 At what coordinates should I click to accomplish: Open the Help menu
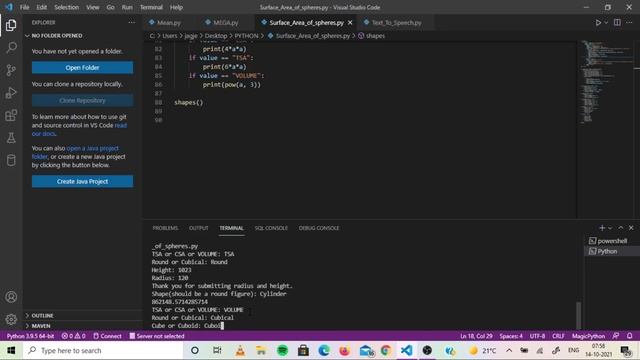(x=176, y=7)
